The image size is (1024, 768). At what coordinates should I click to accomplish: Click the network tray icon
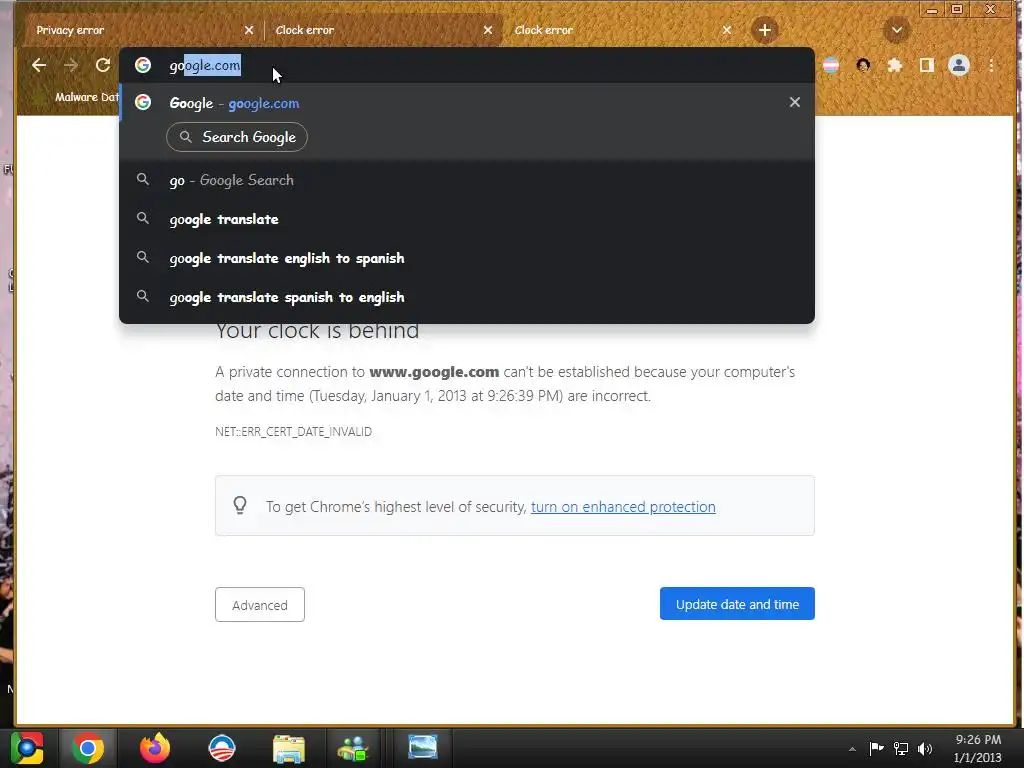pyautogui.click(x=901, y=748)
